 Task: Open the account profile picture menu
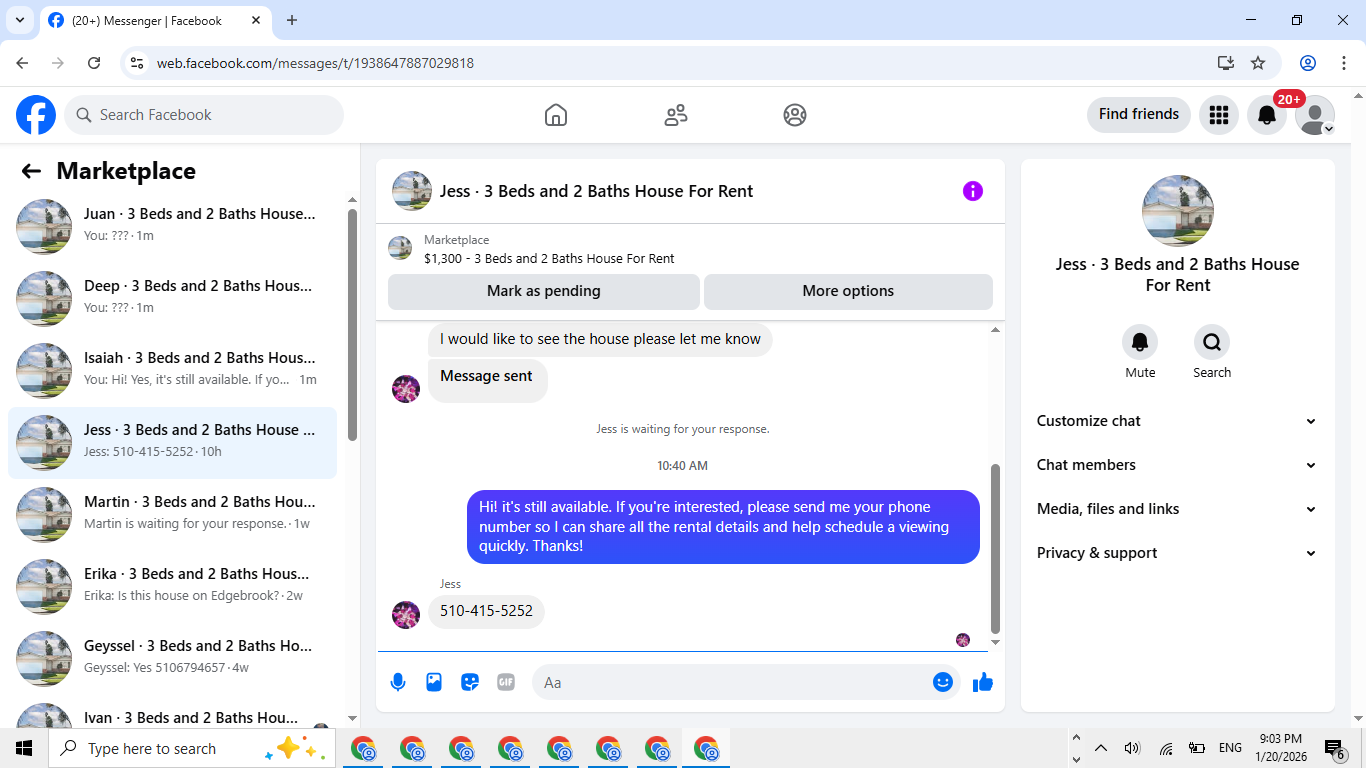pyautogui.click(x=1315, y=115)
